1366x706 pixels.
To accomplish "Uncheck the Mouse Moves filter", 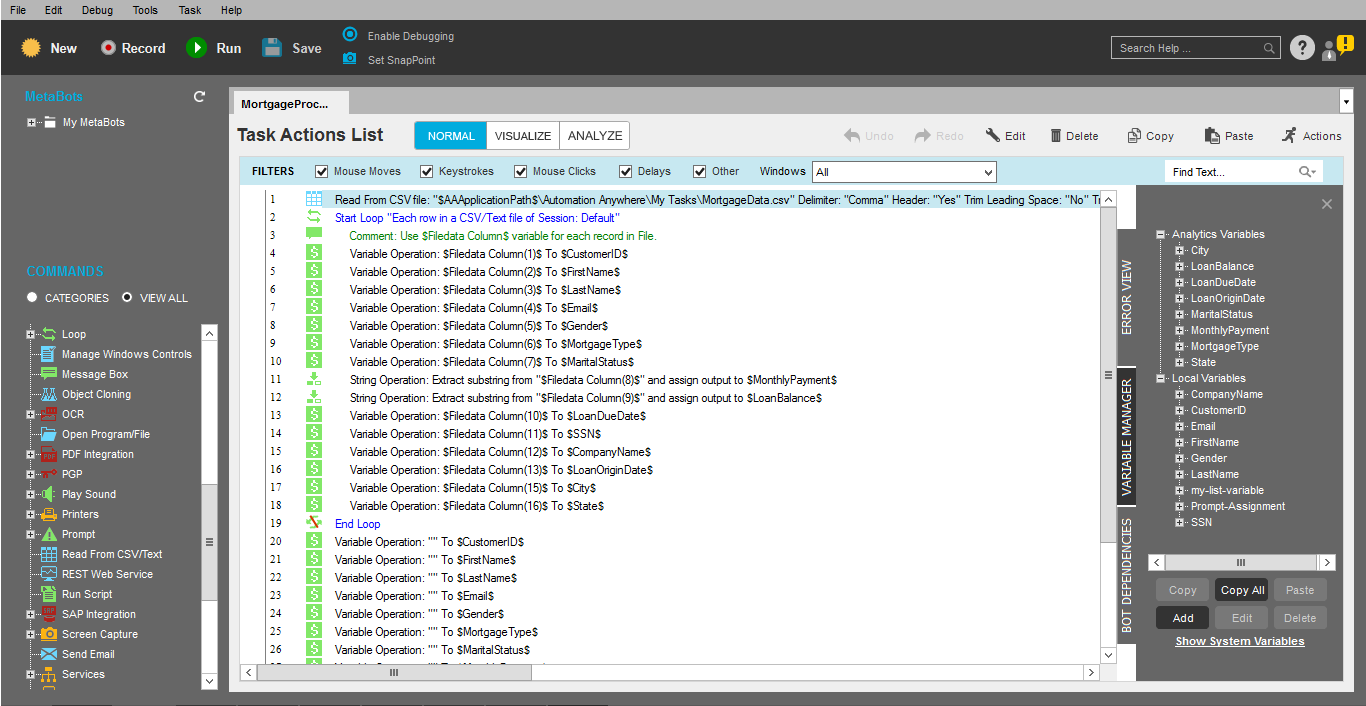I will [322, 172].
